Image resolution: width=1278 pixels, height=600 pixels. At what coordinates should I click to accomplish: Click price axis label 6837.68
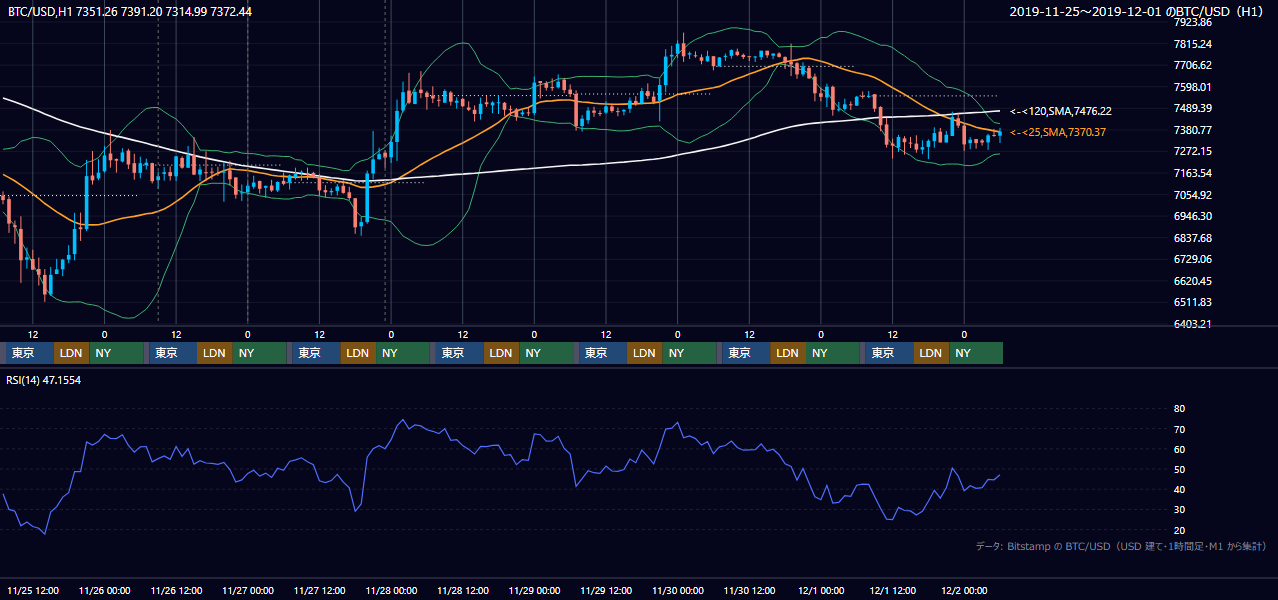(1192, 238)
